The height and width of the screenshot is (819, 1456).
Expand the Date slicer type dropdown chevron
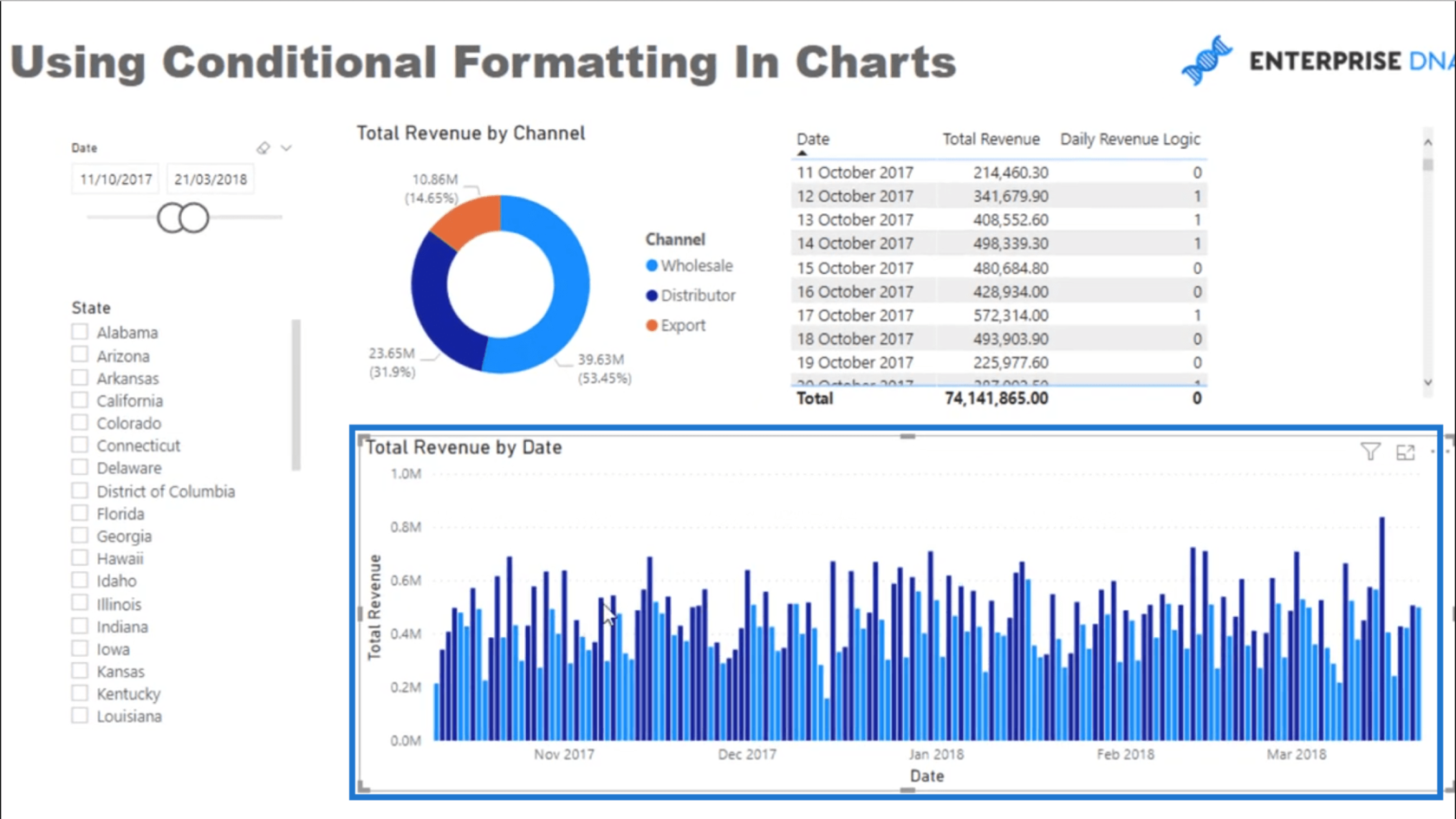[x=287, y=148]
